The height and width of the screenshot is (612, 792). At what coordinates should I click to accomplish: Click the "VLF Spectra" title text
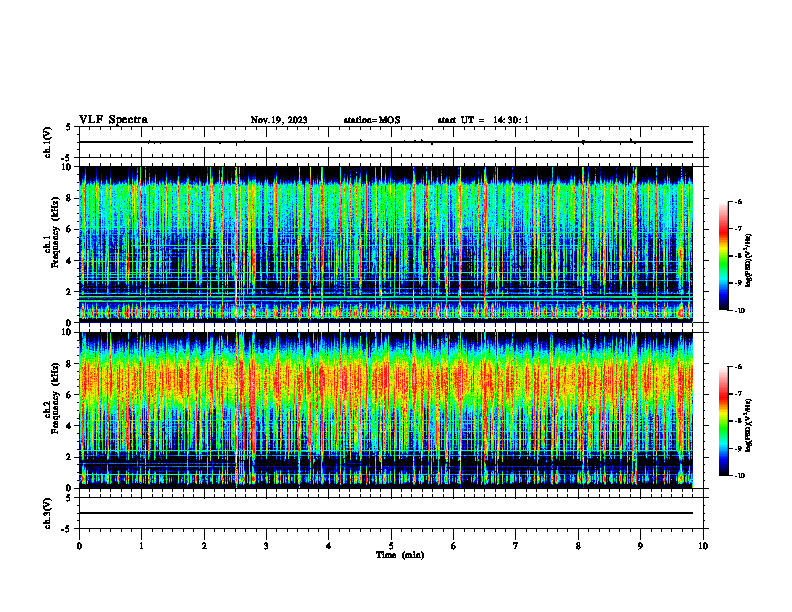coord(113,120)
